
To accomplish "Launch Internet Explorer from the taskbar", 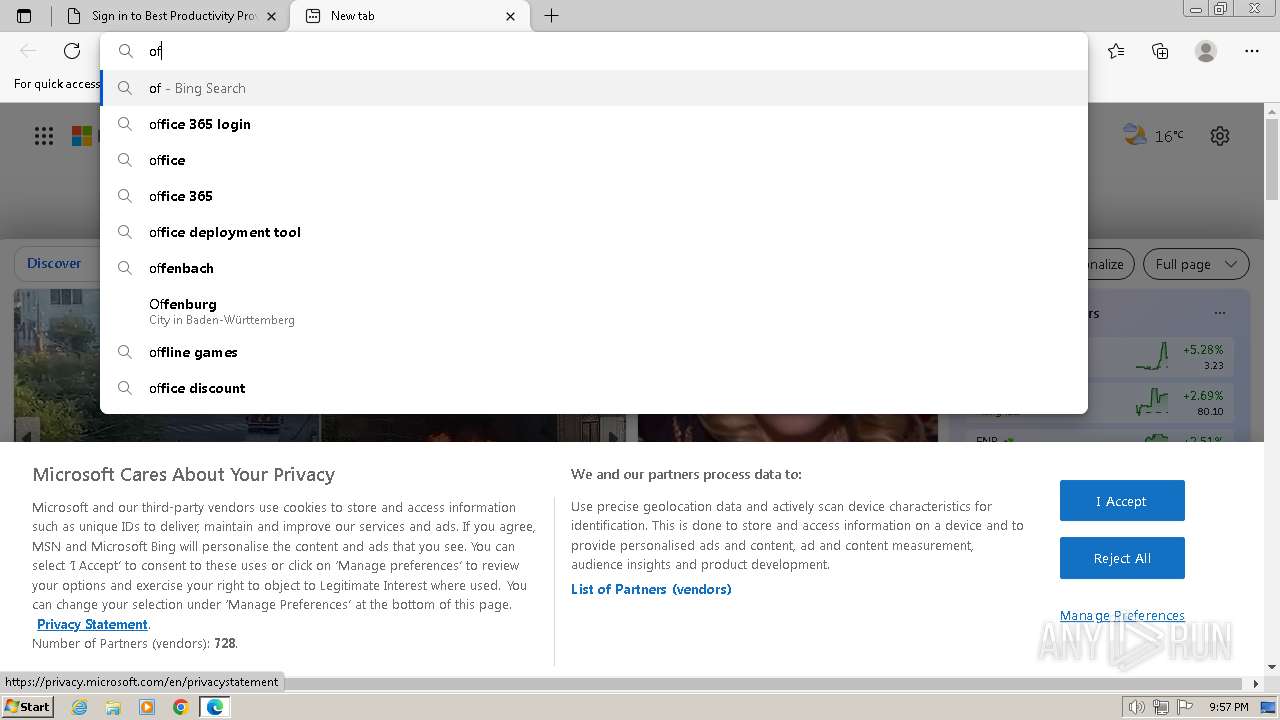I will point(79,707).
